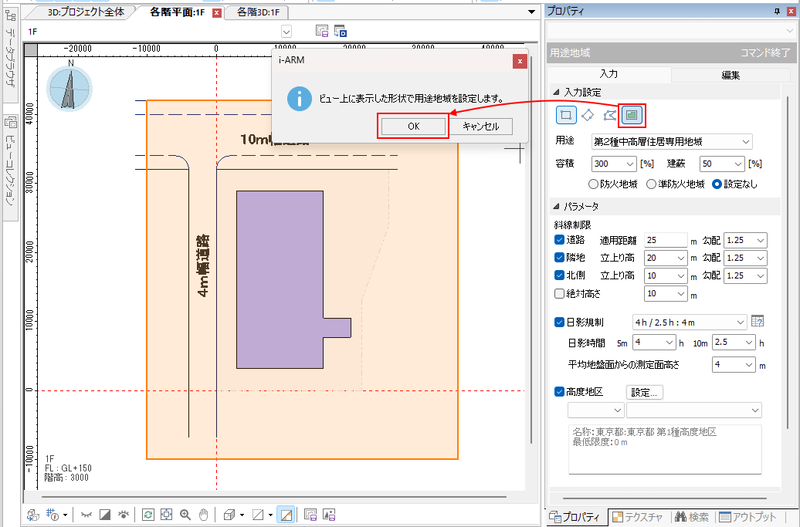The height and width of the screenshot is (527, 800).
Task: Collapse the パラメータ section
Action: (556, 207)
